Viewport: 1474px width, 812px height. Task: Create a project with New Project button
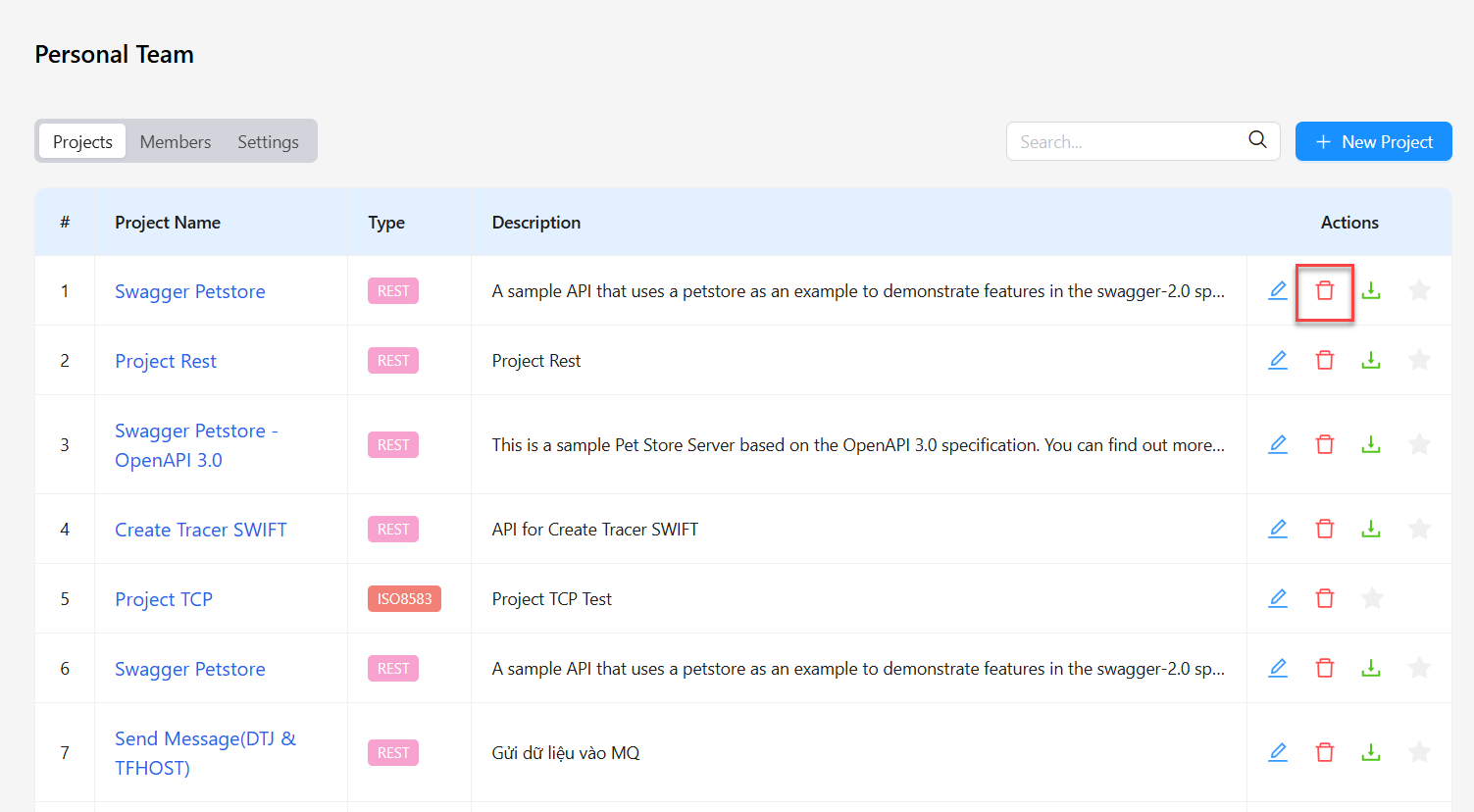1373,141
